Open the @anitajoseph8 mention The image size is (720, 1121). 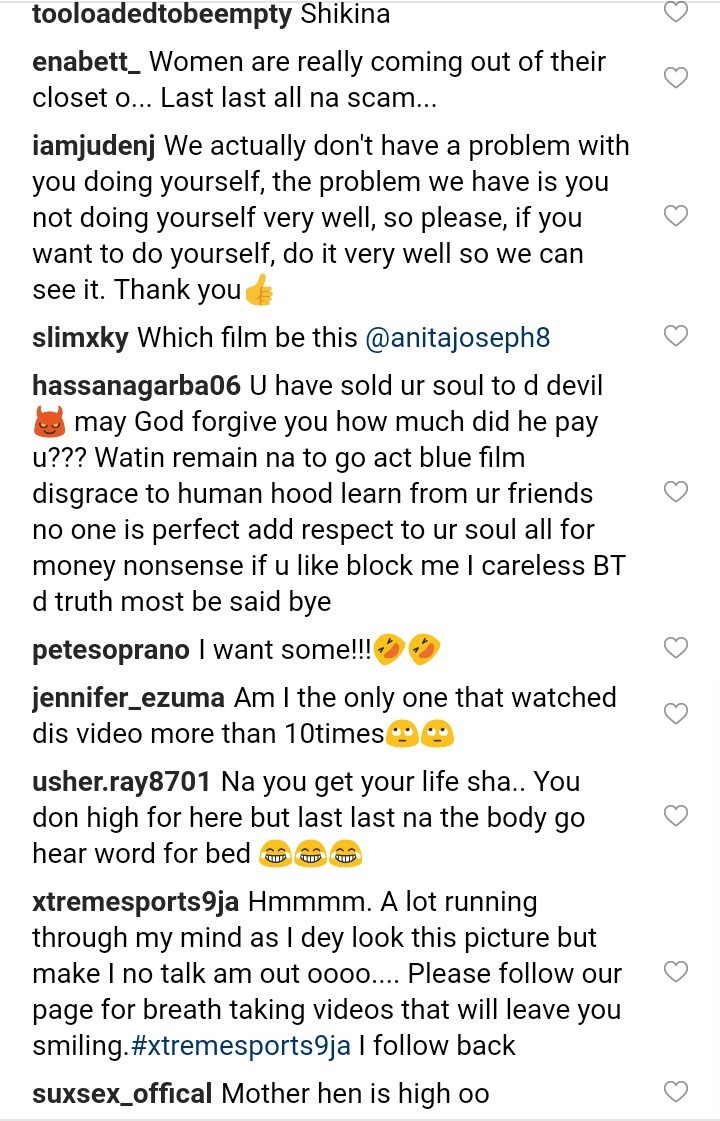click(x=458, y=338)
